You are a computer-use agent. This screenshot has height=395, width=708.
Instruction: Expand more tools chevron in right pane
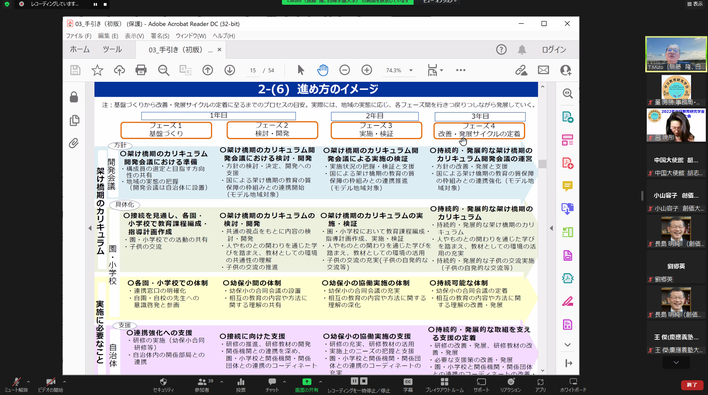point(568,345)
